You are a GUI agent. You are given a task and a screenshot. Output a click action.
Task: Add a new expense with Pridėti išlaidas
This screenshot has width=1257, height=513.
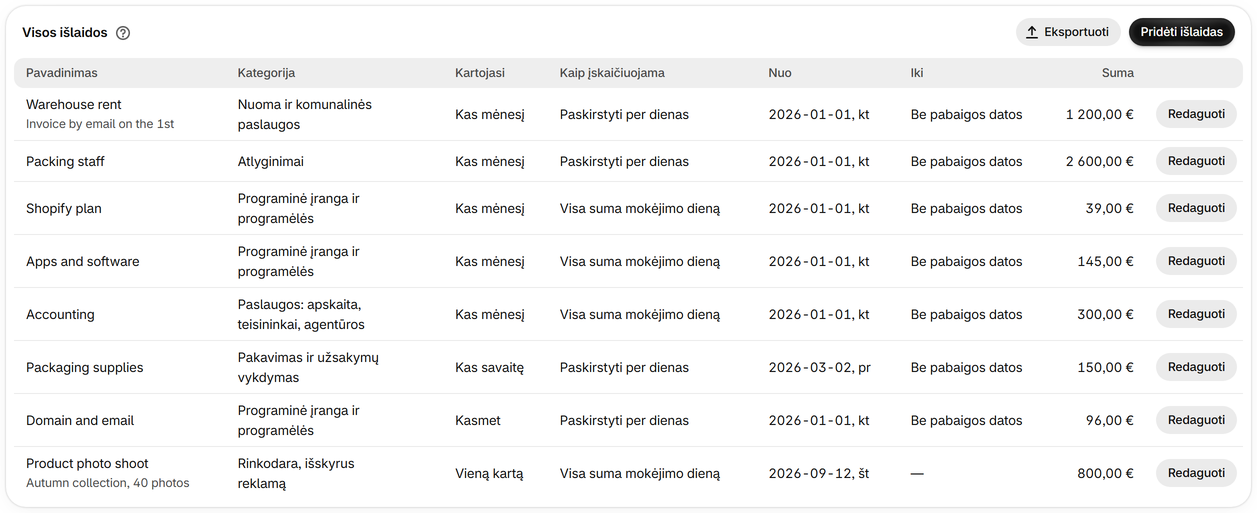point(1182,32)
